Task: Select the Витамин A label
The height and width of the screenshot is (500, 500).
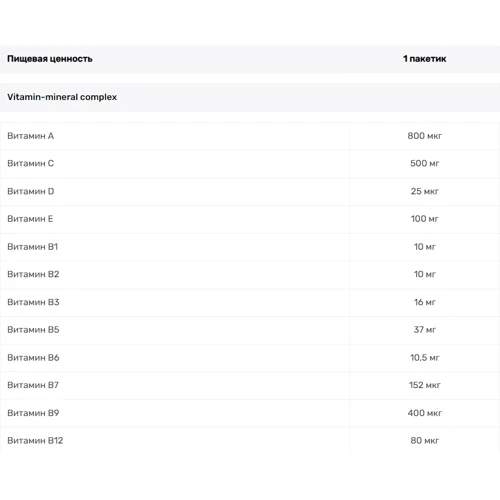Action: coord(30,136)
